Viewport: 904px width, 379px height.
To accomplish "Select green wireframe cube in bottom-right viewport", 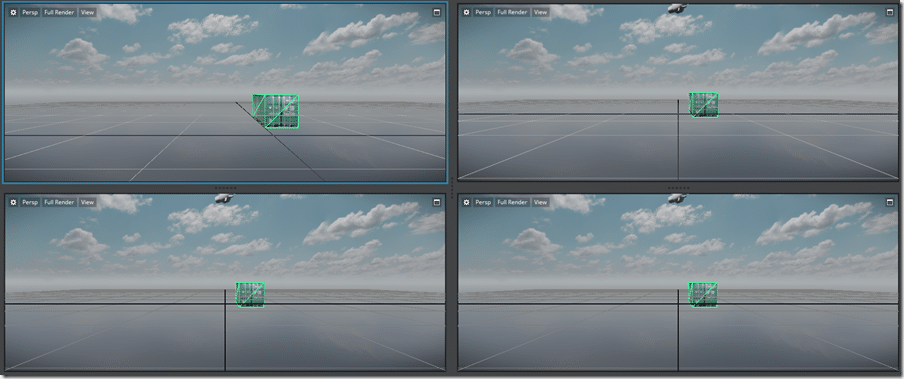I will [x=703, y=295].
